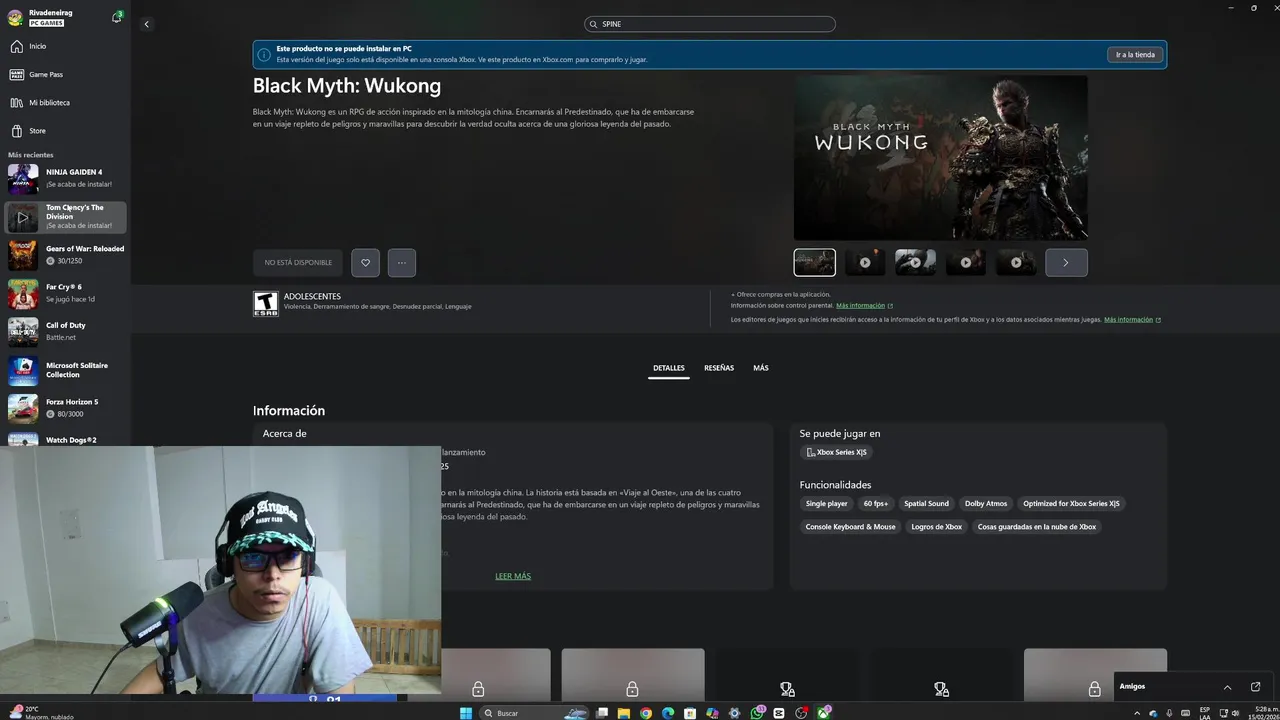Play the fifth gallery video thumbnail
The height and width of the screenshot is (720, 1280).
tap(1016, 262)
